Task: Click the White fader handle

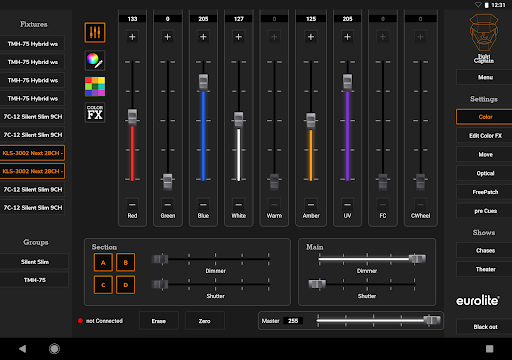Action: click(239, 120)
